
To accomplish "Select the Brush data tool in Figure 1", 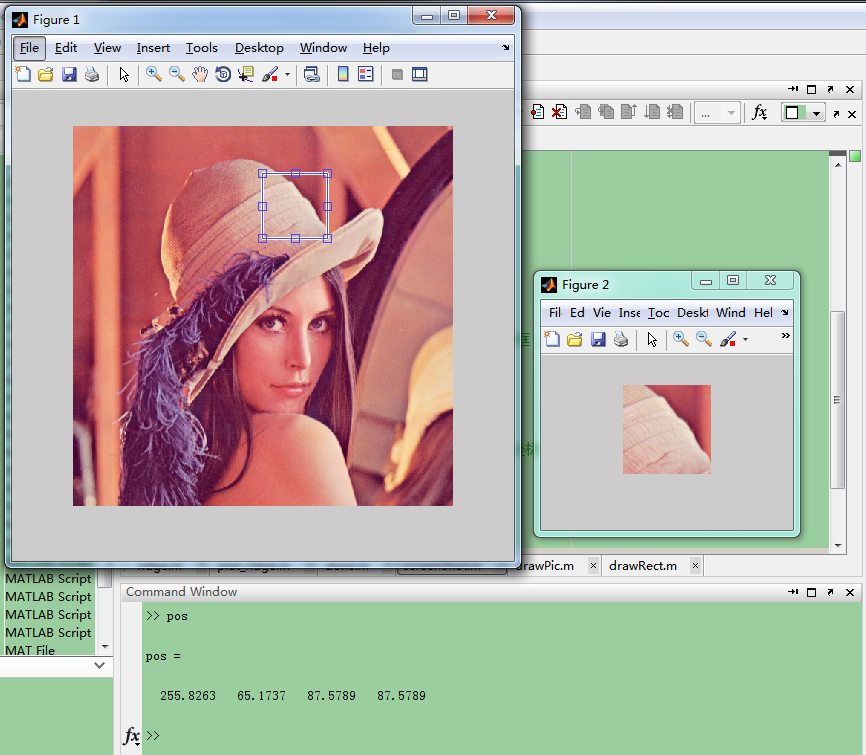I will [x=270, y=74].
